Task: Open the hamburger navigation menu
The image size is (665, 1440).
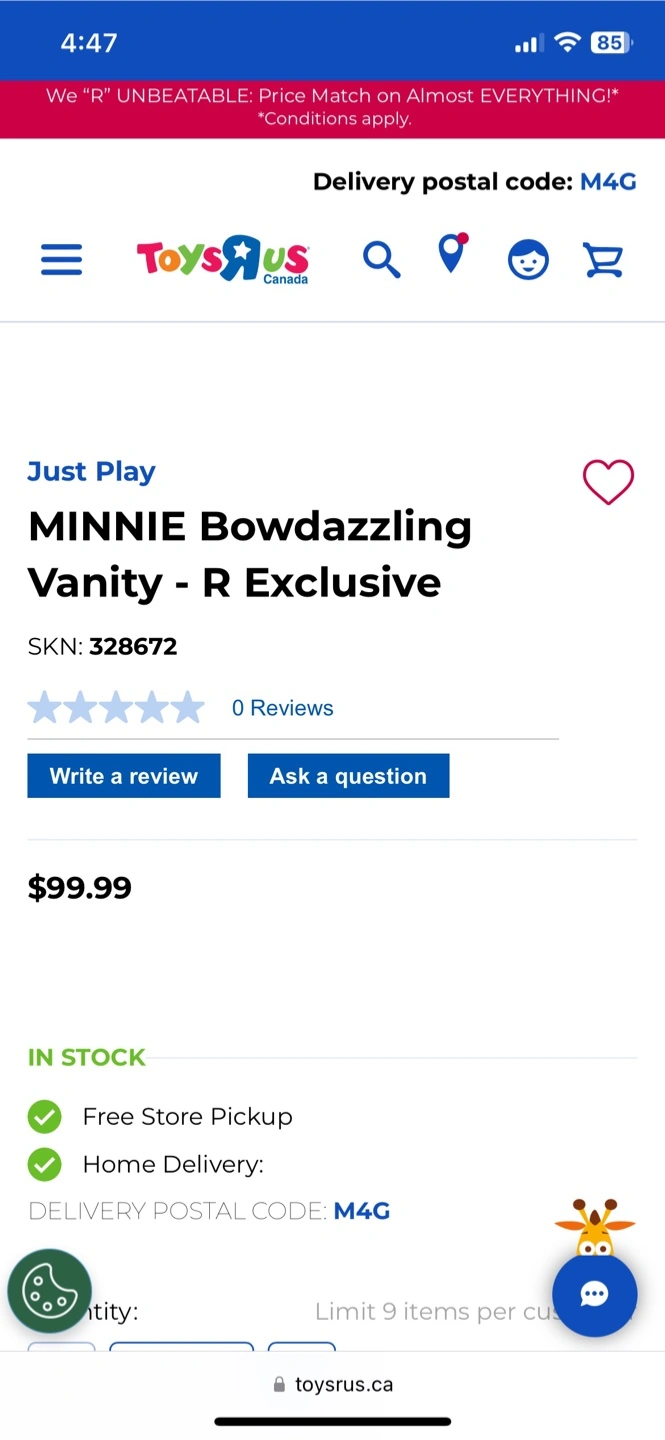Action: click(61, 260)
